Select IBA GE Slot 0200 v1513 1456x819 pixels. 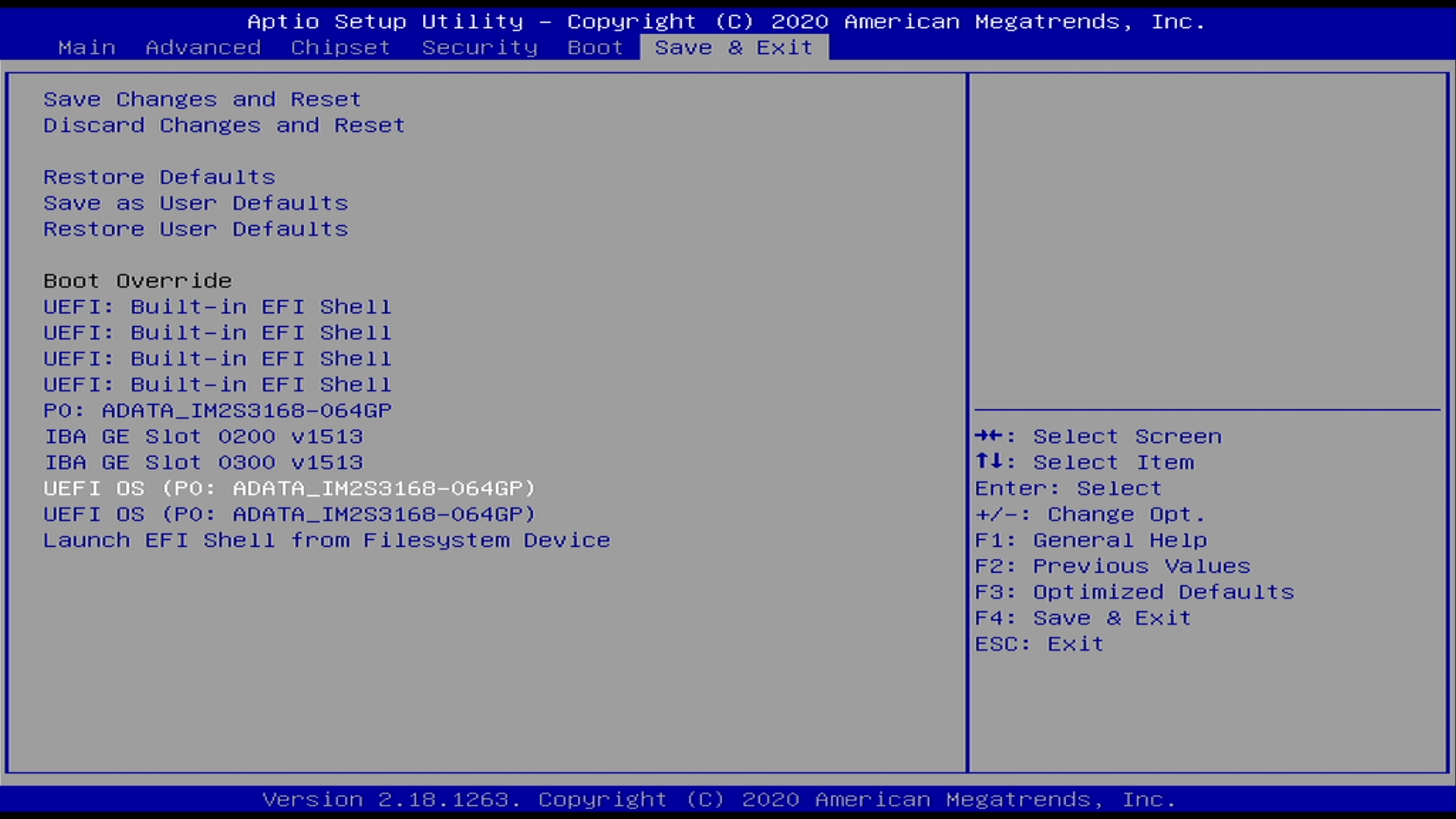(203, 437)
